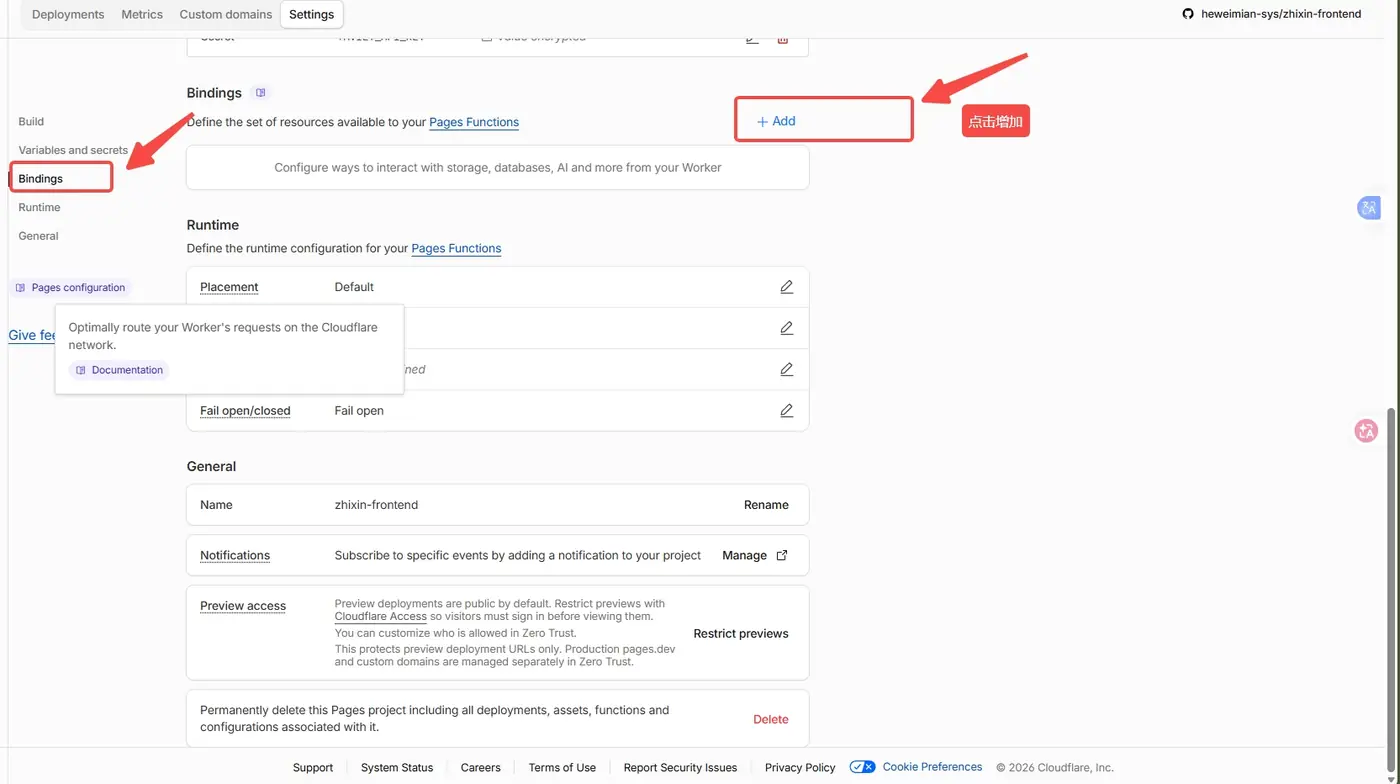Open the Pages Functions link under Bindings
The image size is (1400, 784).
pyautogui.click(x=474, y=122)
